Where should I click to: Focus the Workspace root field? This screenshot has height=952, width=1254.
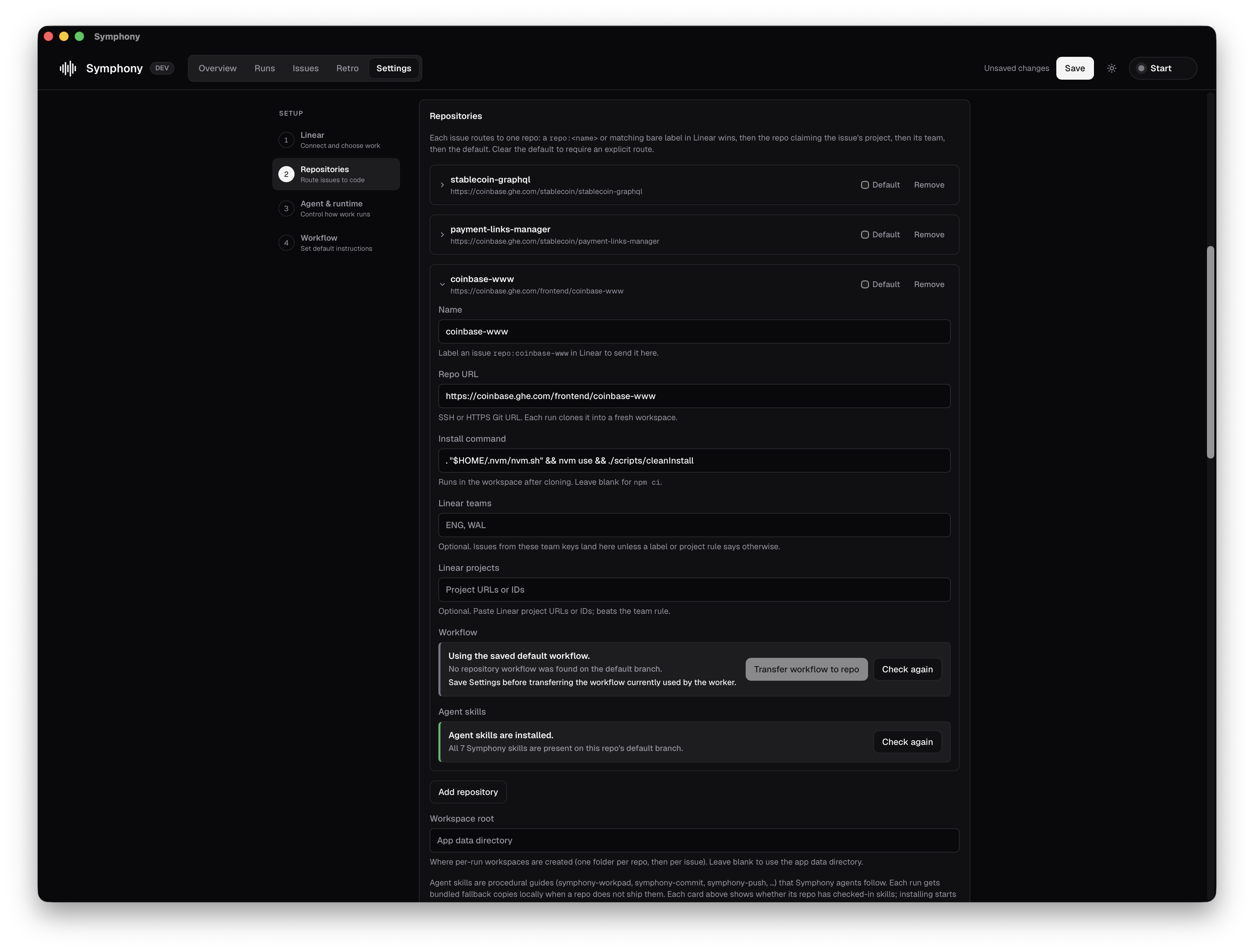[x=694, y=841]
